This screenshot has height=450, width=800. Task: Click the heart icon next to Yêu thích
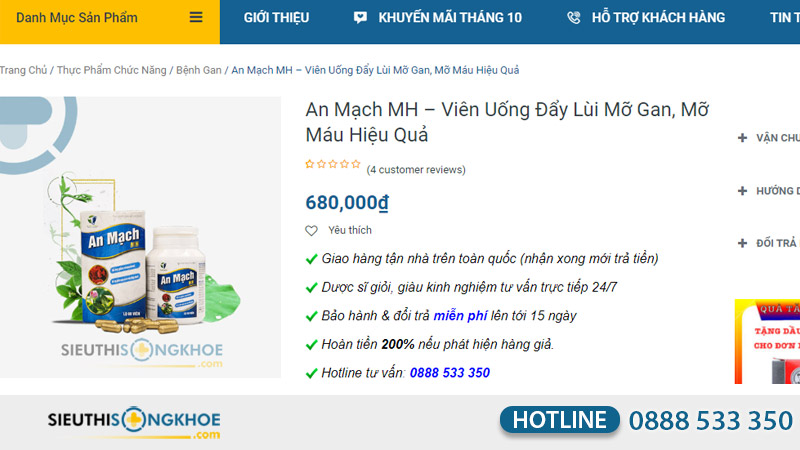pyautogui.click(x=311, y=231)
